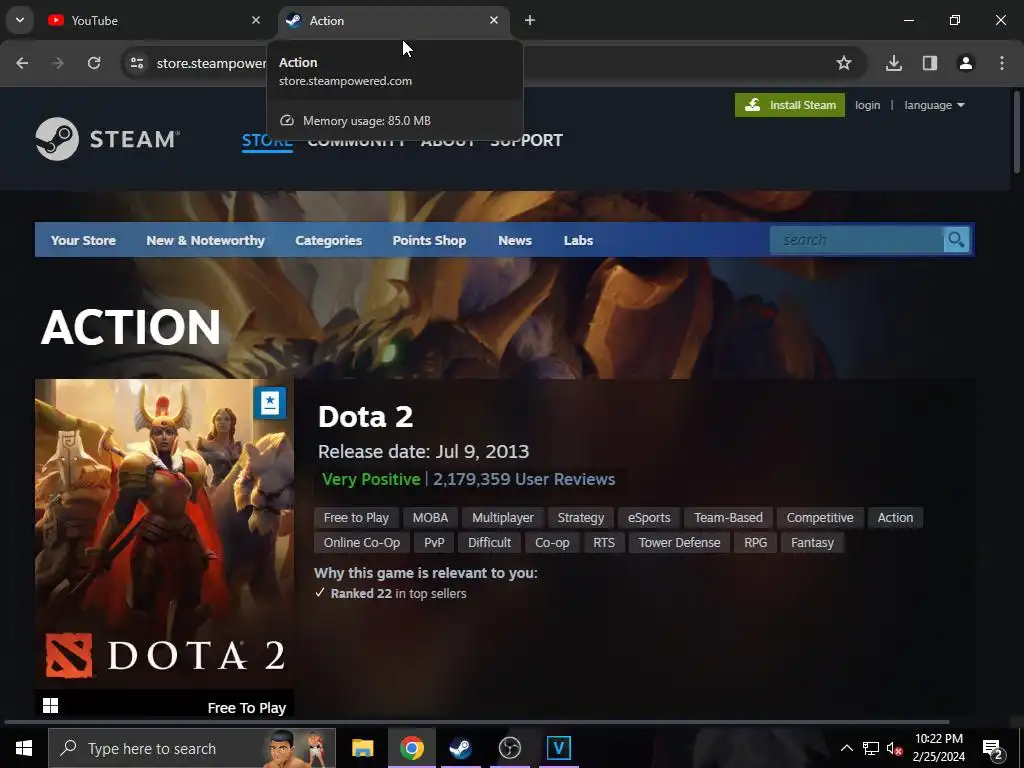The width and height of the screenshot is (1024, 768).
Task: Click the eSports tag
Action: pos(649,518)
